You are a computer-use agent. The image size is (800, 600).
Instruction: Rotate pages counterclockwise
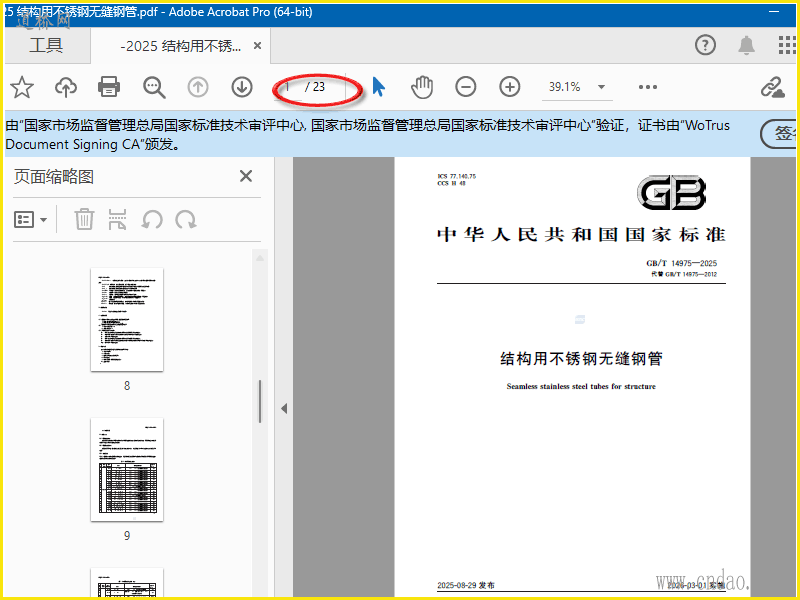tap(152, 220)
